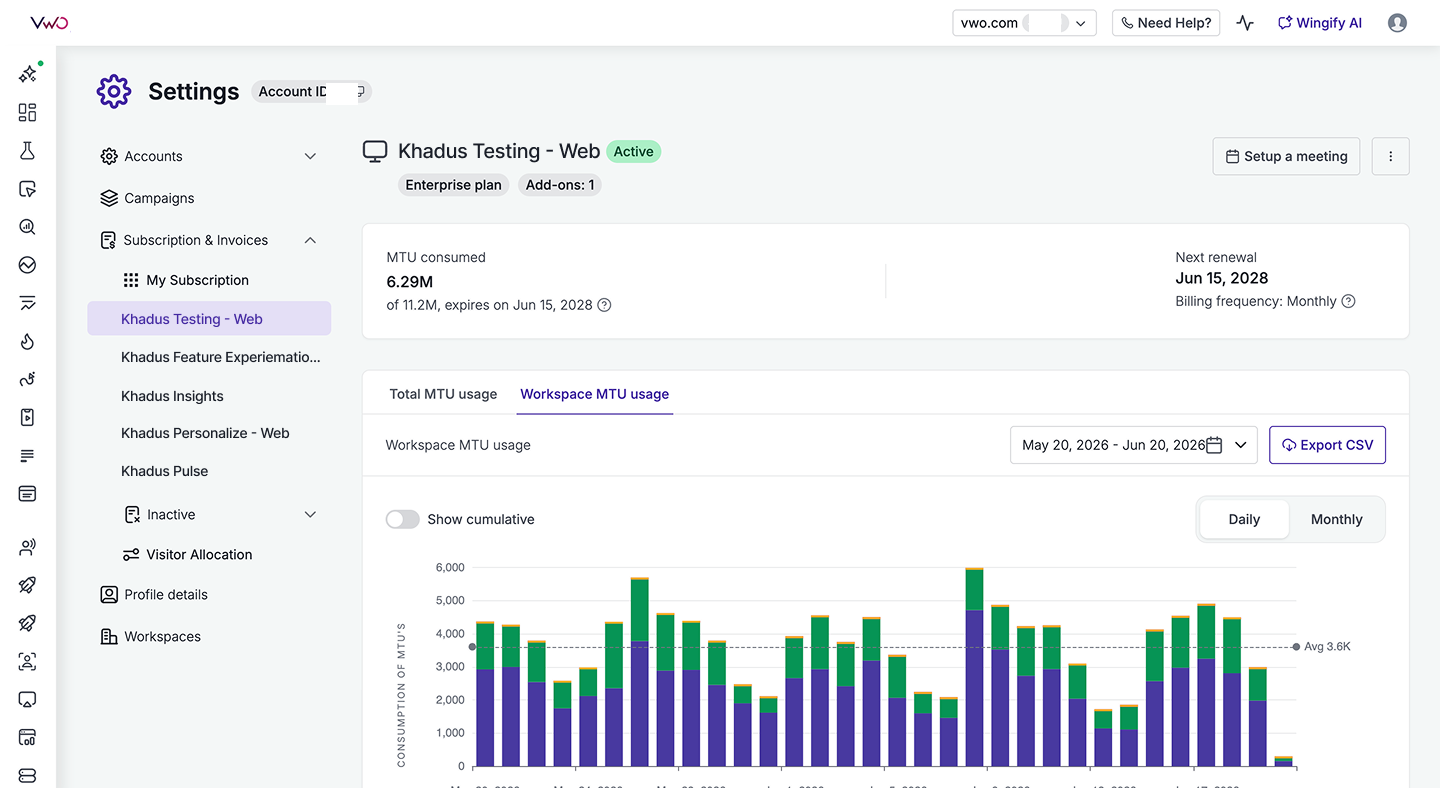Open the dashboard grid icon in sidebar
Viewport: 1440px width, 788px height.
coord(27,113)
